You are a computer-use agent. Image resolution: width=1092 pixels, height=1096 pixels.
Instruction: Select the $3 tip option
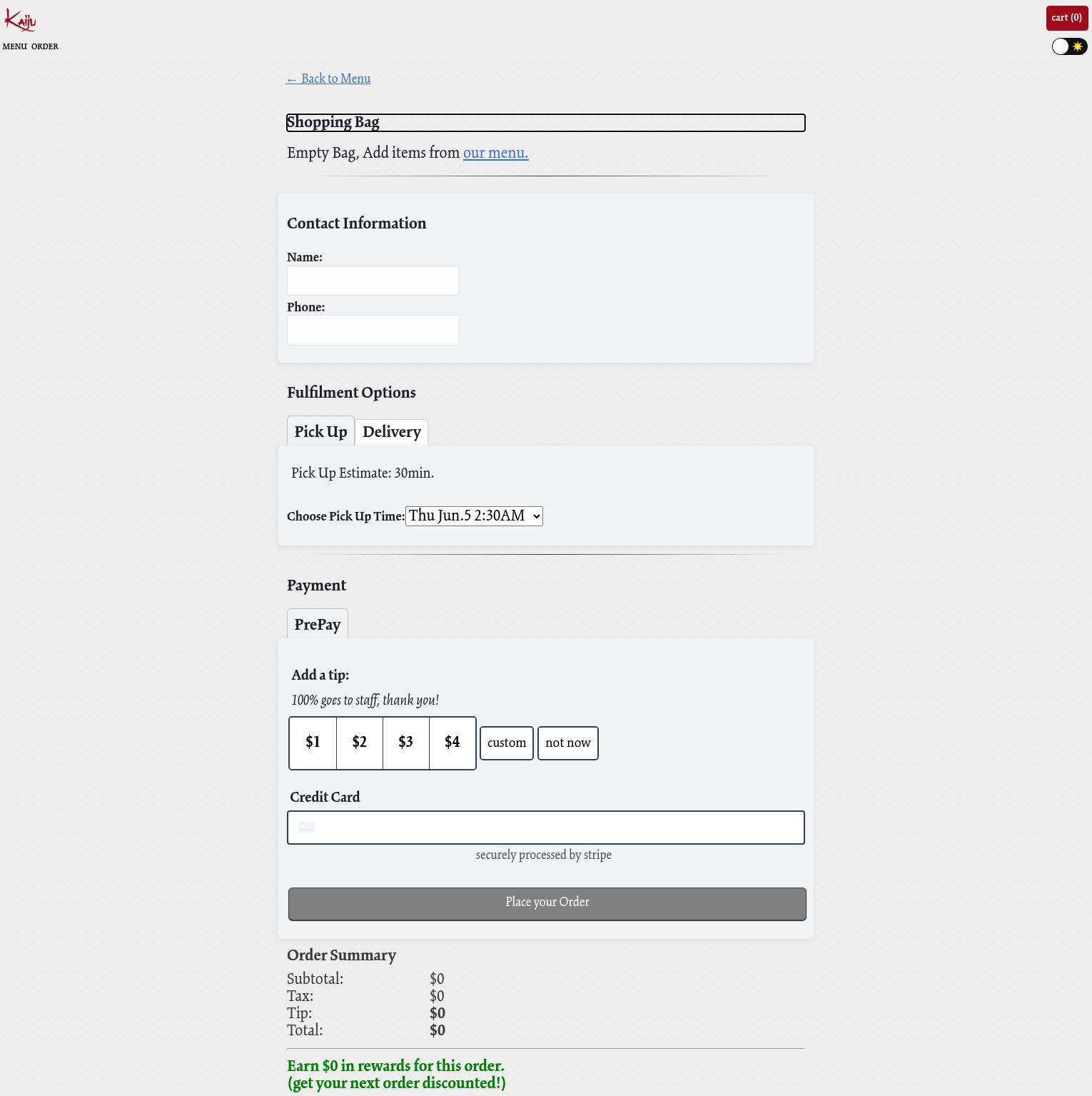click(x=405, y=743)
